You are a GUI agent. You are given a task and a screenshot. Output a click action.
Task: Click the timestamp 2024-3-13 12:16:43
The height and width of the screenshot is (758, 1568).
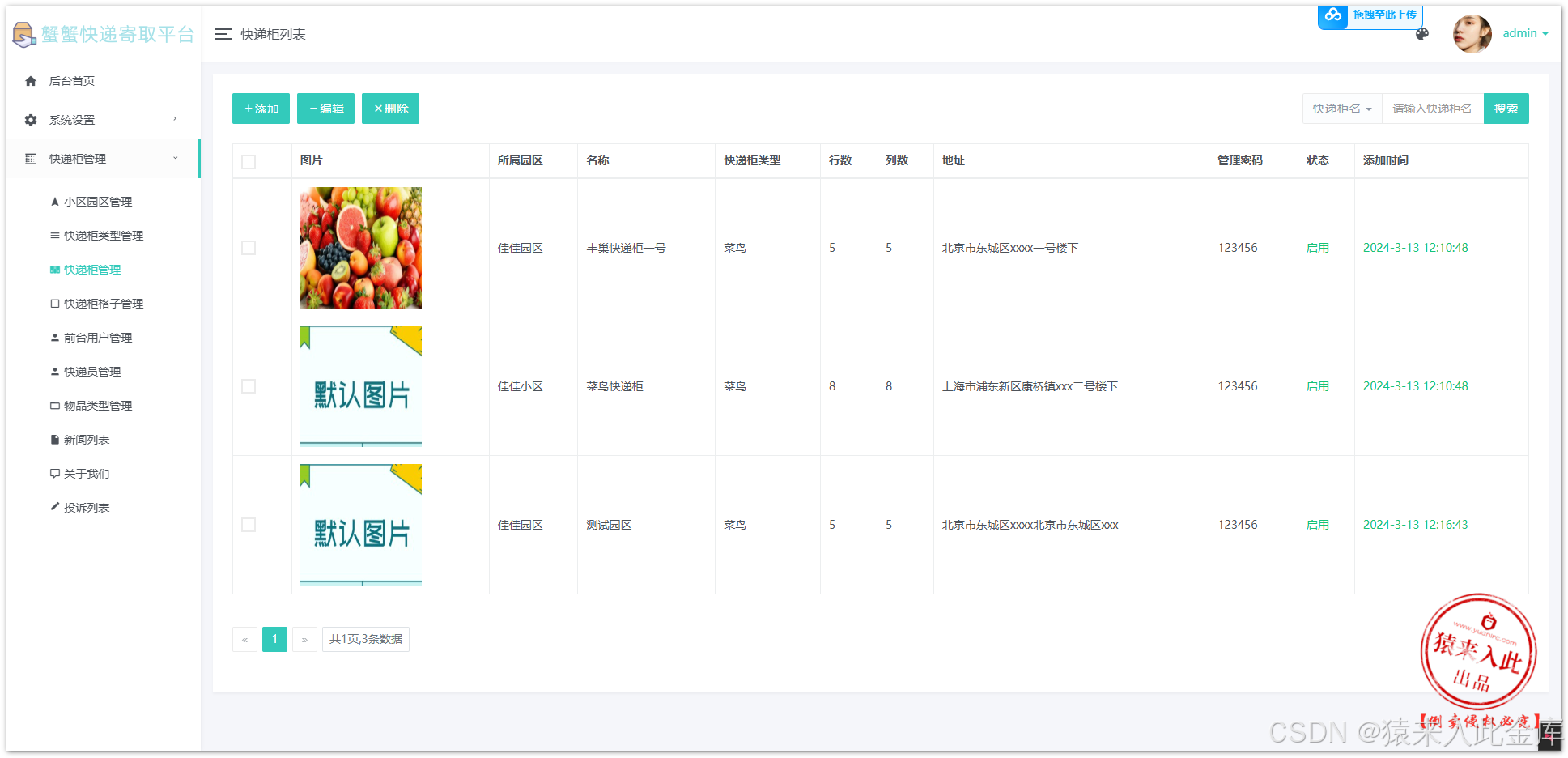click(1415, 525)
